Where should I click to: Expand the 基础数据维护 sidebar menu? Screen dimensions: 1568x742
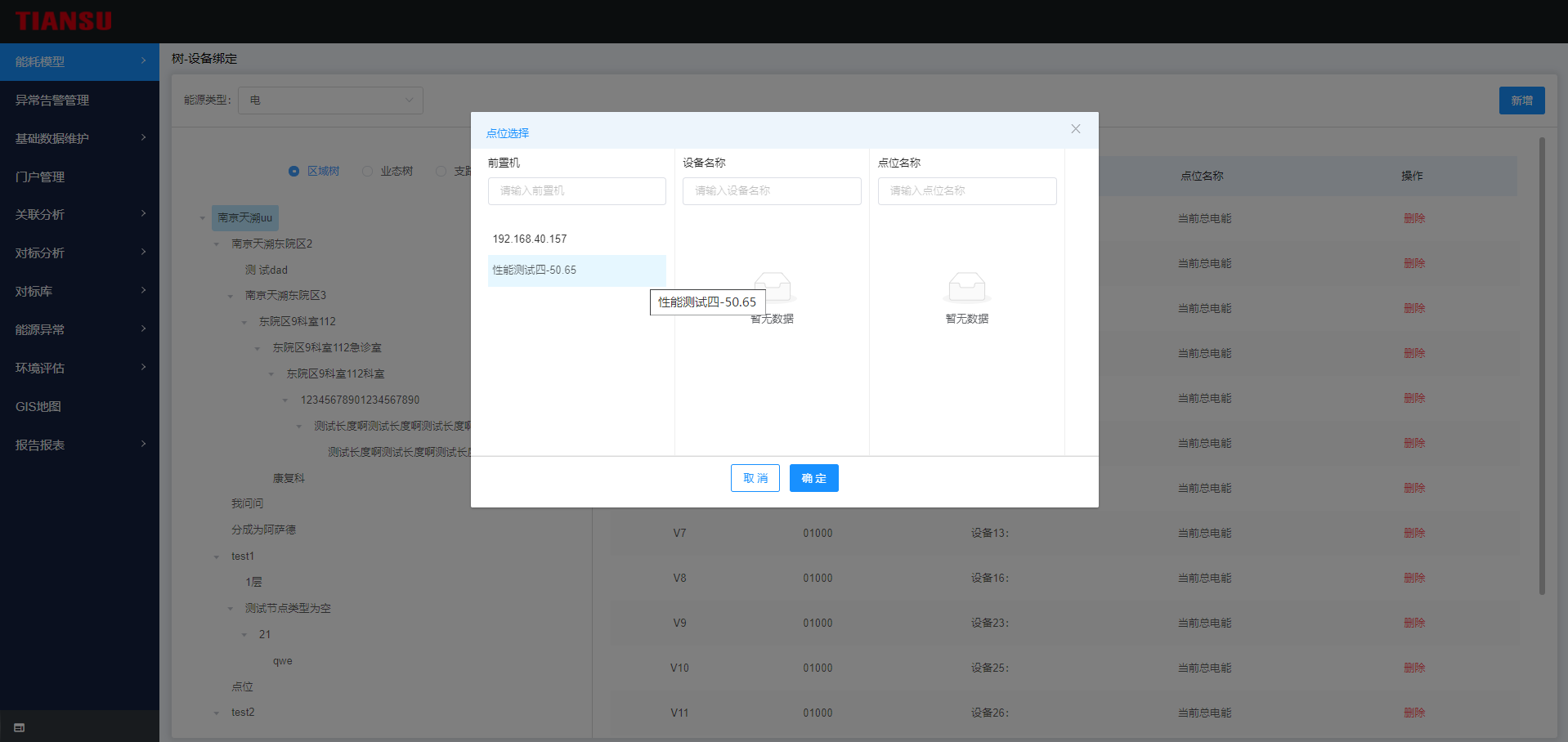[79, 138]
